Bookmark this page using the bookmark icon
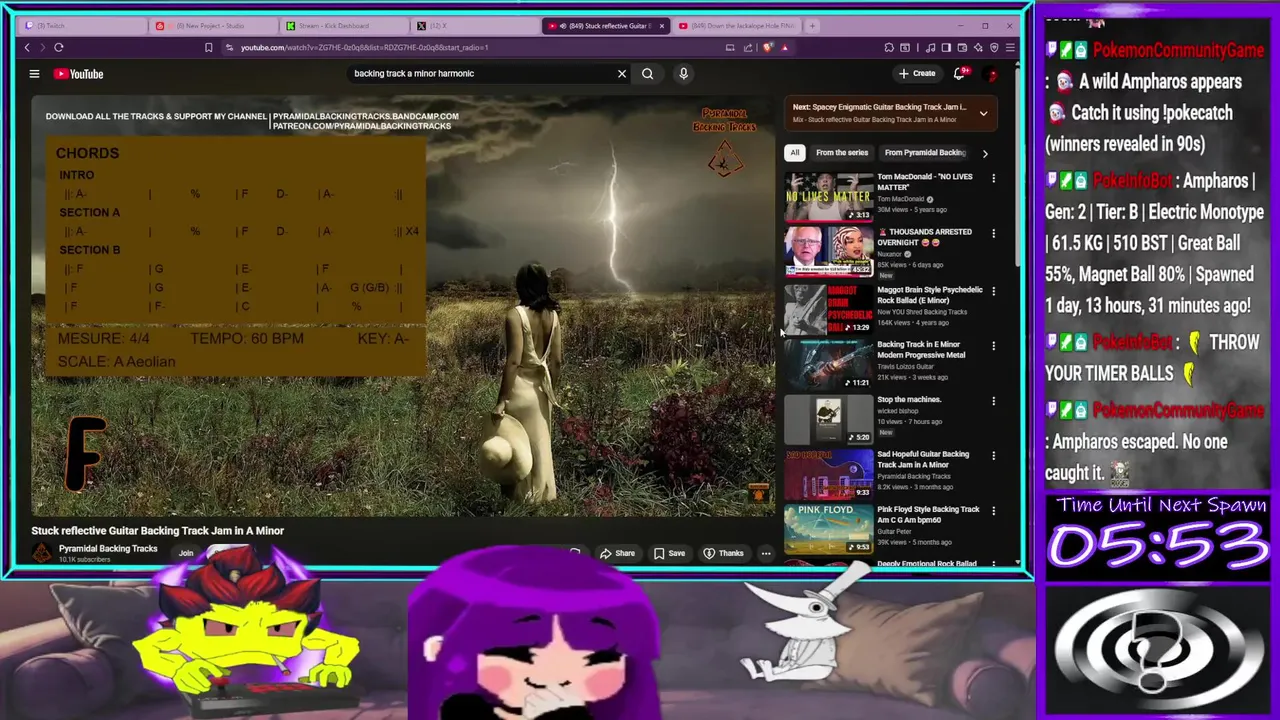The image size is (1280, 720). tap(208, 47)
